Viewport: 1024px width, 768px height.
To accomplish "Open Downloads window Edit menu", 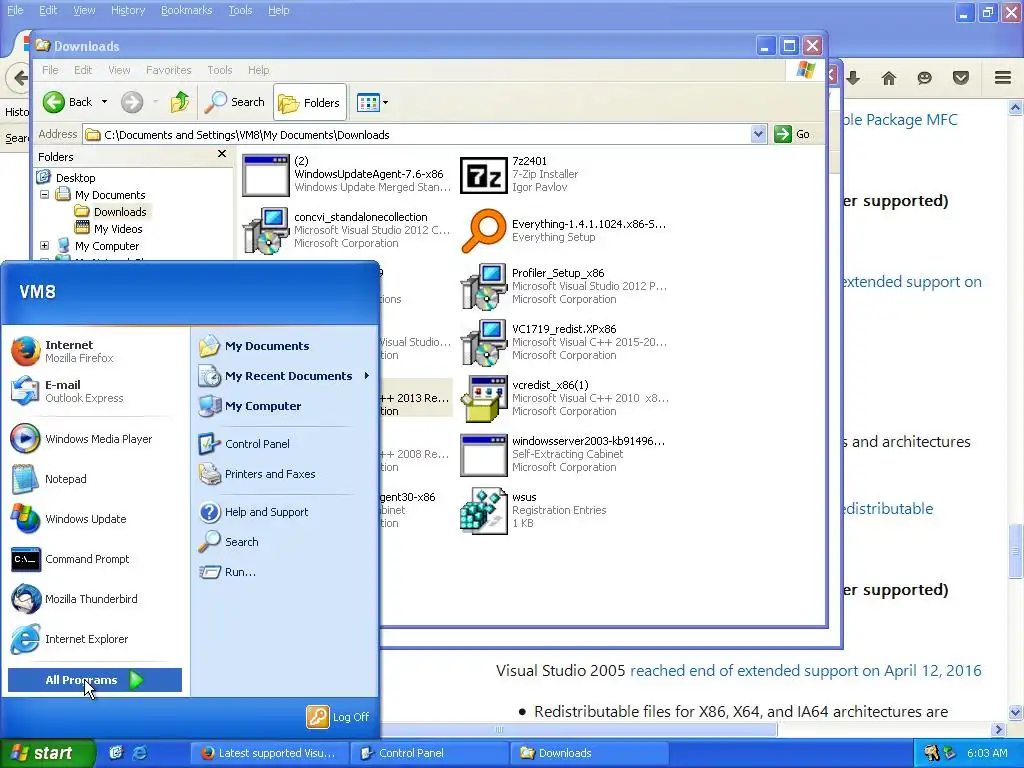I will [82, 70].
